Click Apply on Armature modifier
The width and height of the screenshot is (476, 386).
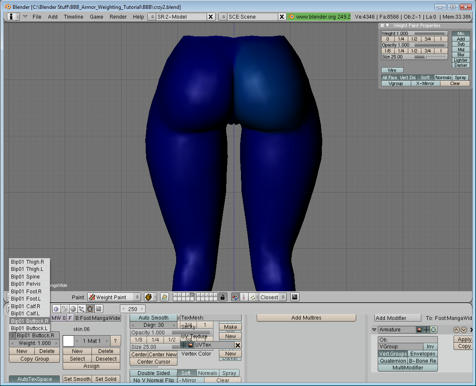click(x=463, y=339)
